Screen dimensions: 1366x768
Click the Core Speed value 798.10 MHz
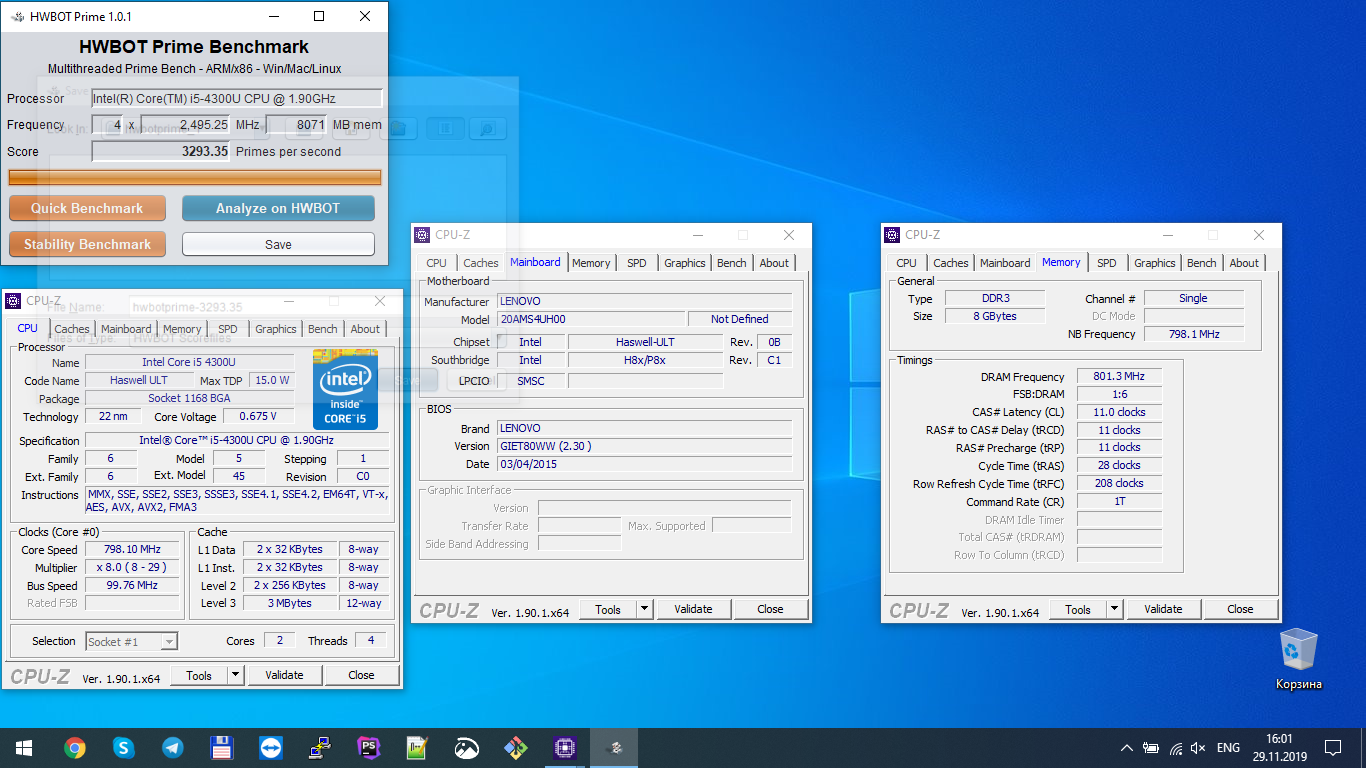click(133, 549)
